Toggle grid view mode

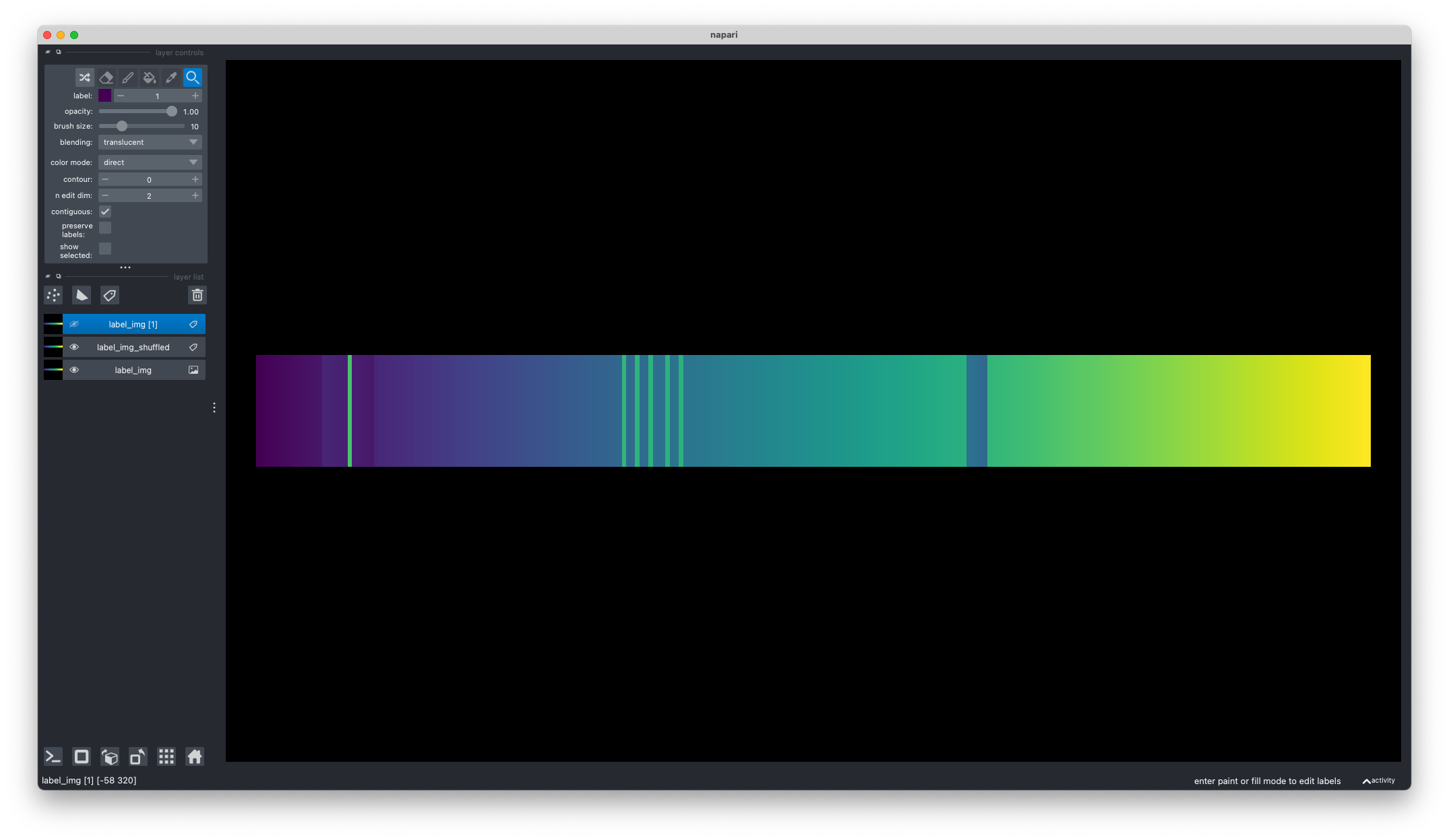(166, 756)
